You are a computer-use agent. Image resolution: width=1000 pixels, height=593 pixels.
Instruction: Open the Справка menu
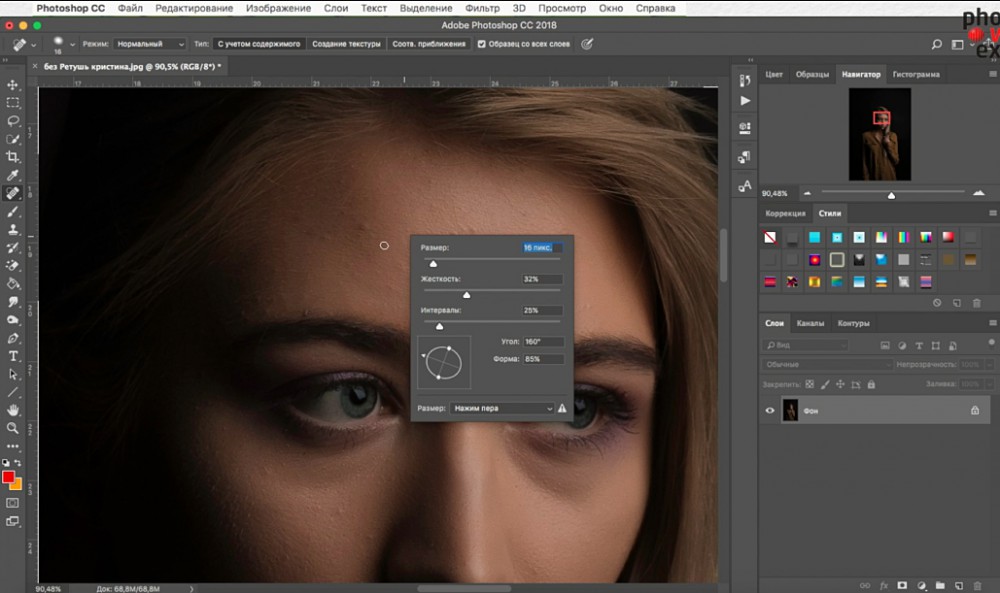655,8
